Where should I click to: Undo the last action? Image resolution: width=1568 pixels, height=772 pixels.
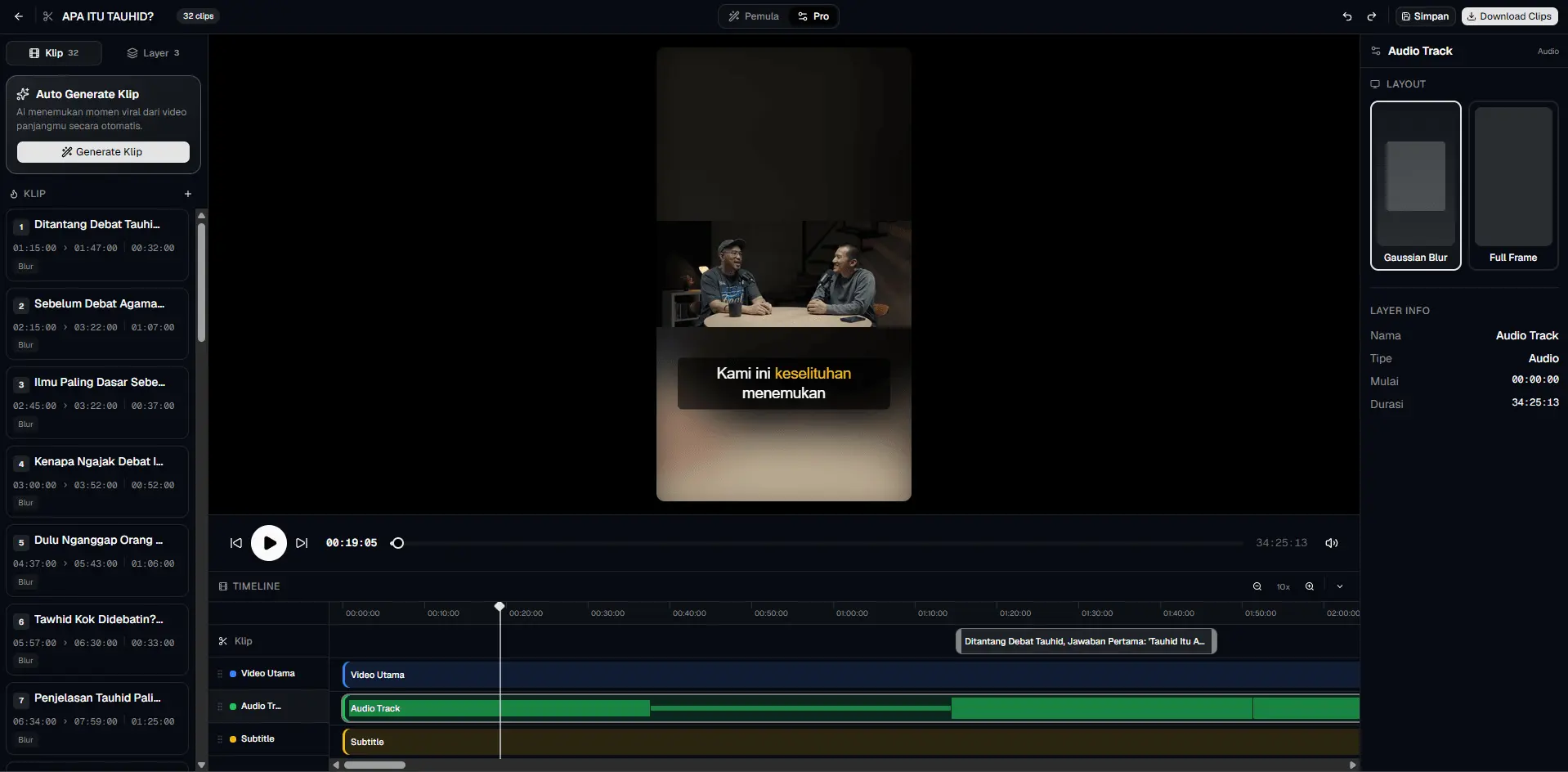1347,16
